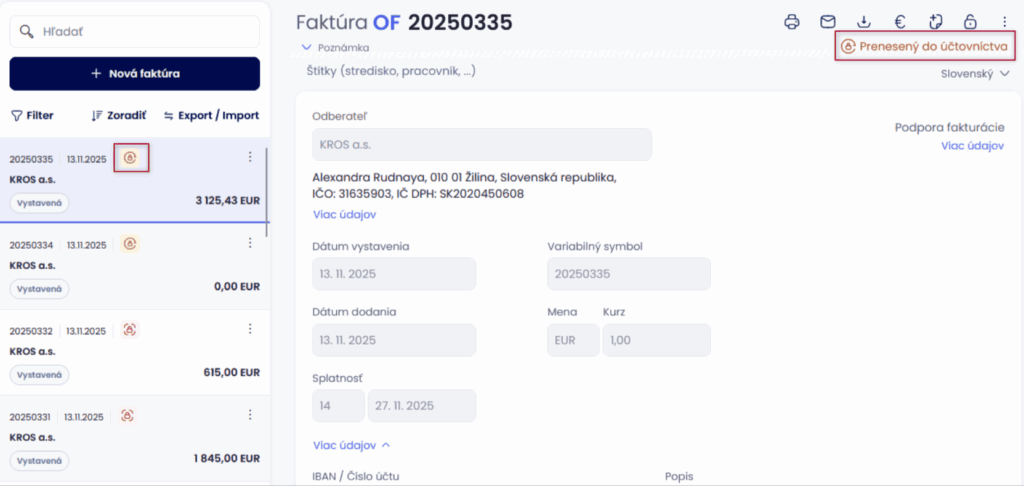The height and width of the screenshot is (486, 1024).
Task: Open Export / Import menu
Action: click(x=211, y=115)
